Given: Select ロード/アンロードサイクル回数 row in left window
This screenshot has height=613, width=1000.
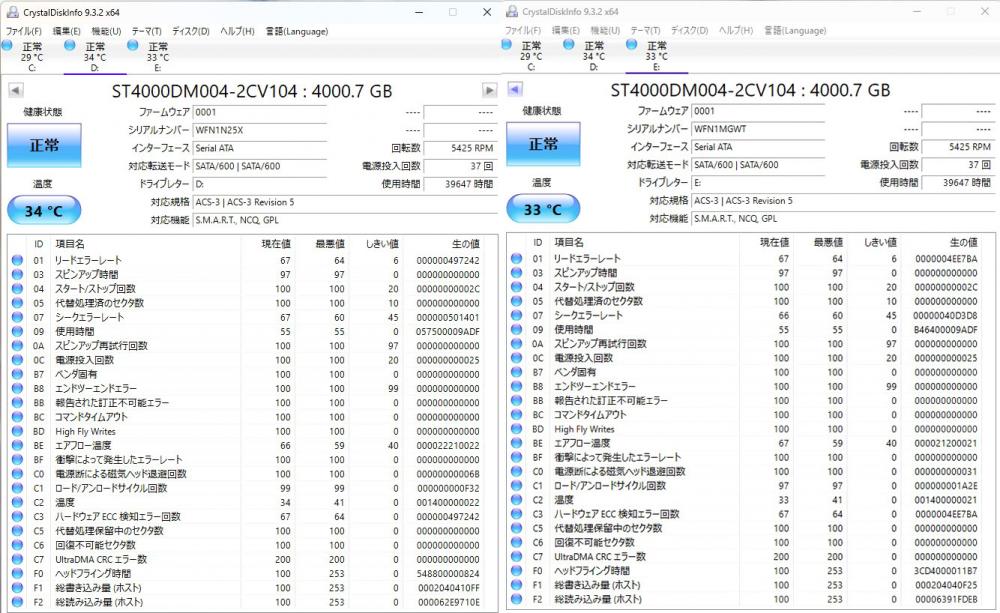Looking at the screenshot, I should click(x=253, y=488).
